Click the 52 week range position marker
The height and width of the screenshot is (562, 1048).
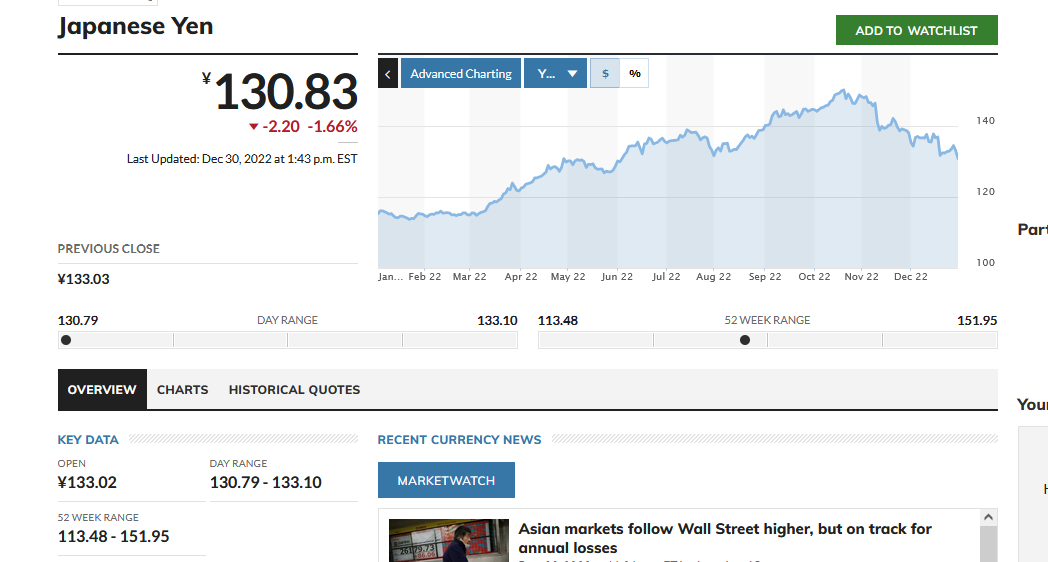click(745, 340)
